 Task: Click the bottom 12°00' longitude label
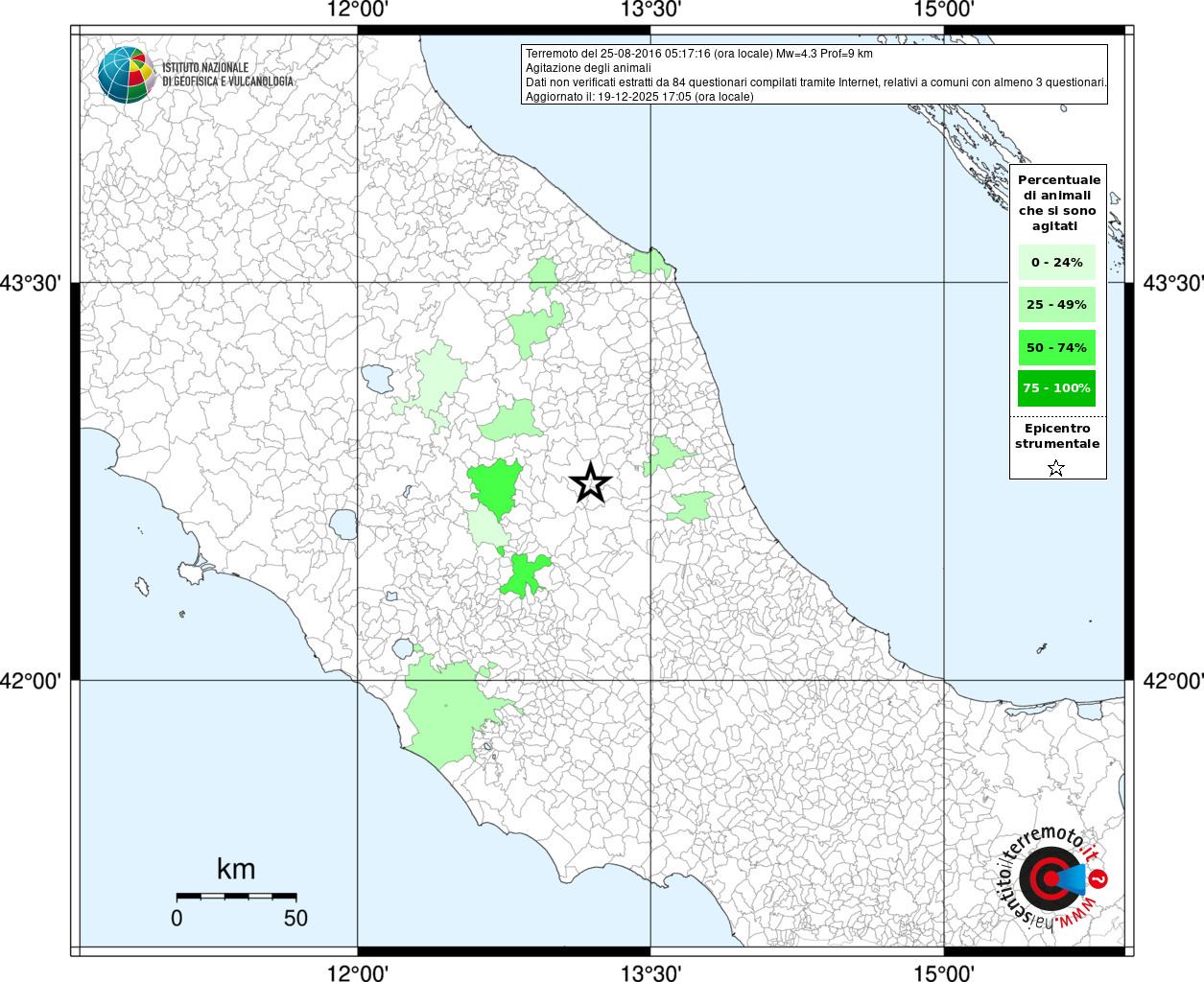click(x=358, y=972)
